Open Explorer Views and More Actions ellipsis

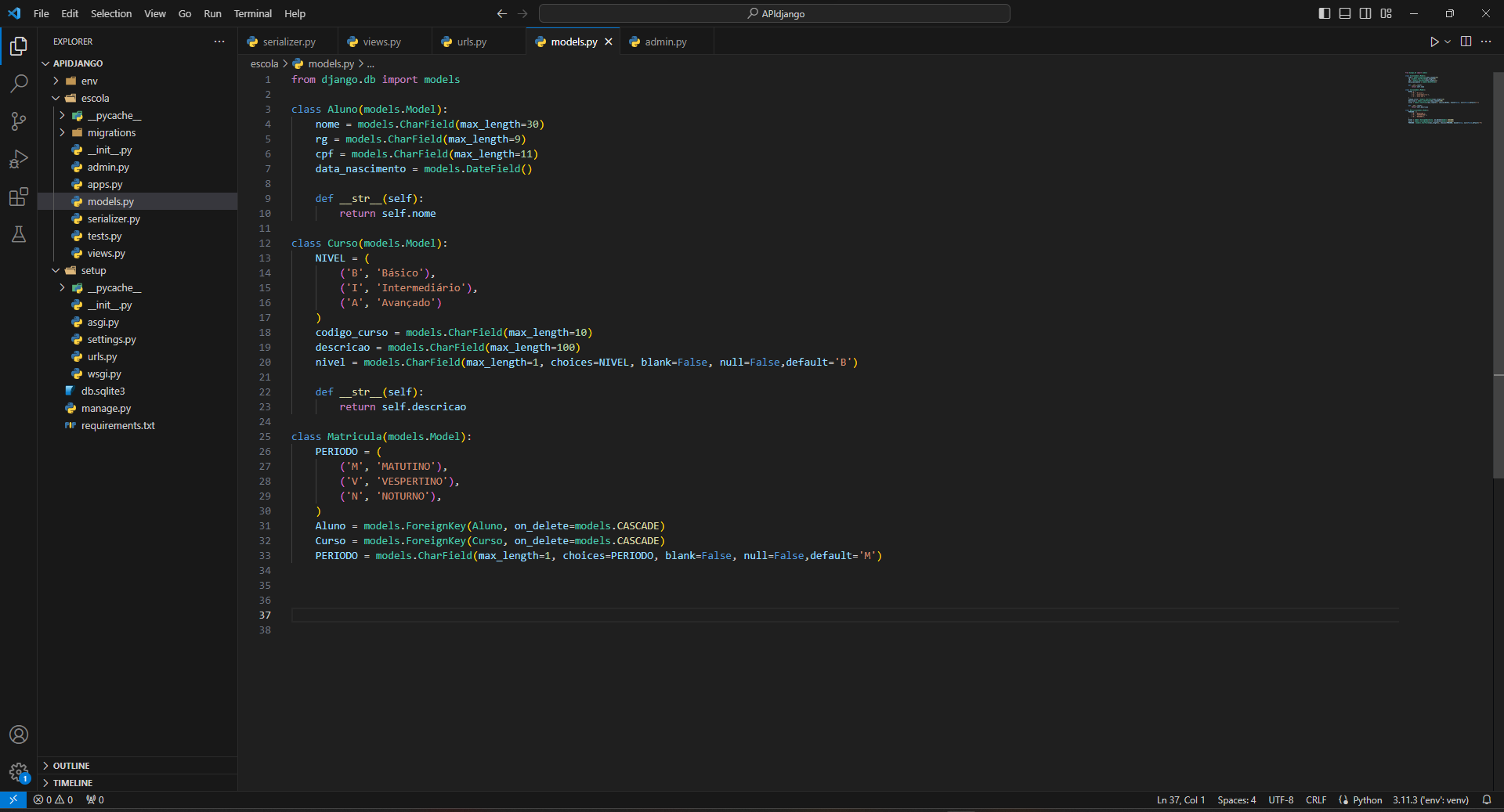click(219, 42)
